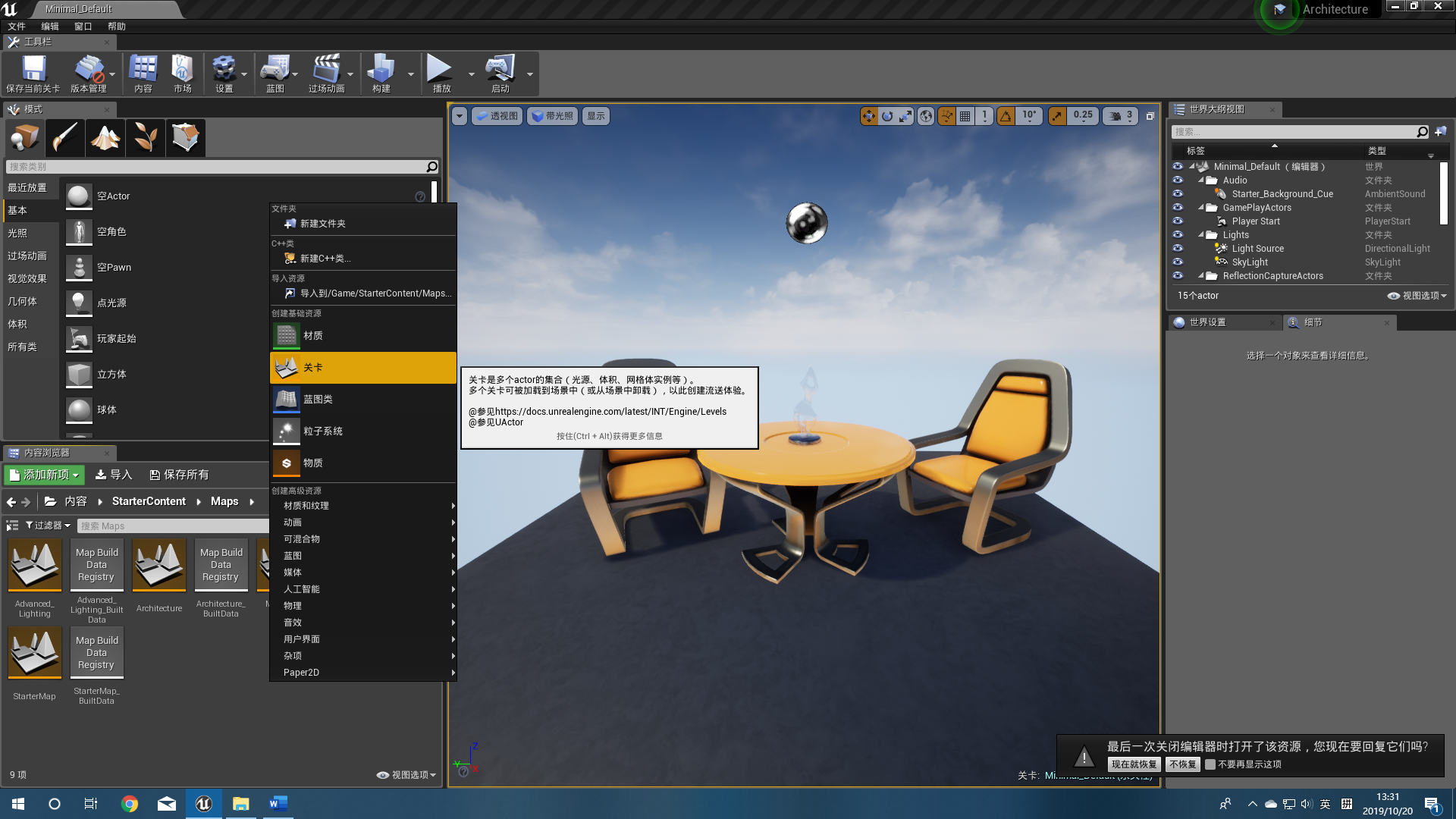
Task: Select the Paint mode brush icon
Action: (64, 138)
